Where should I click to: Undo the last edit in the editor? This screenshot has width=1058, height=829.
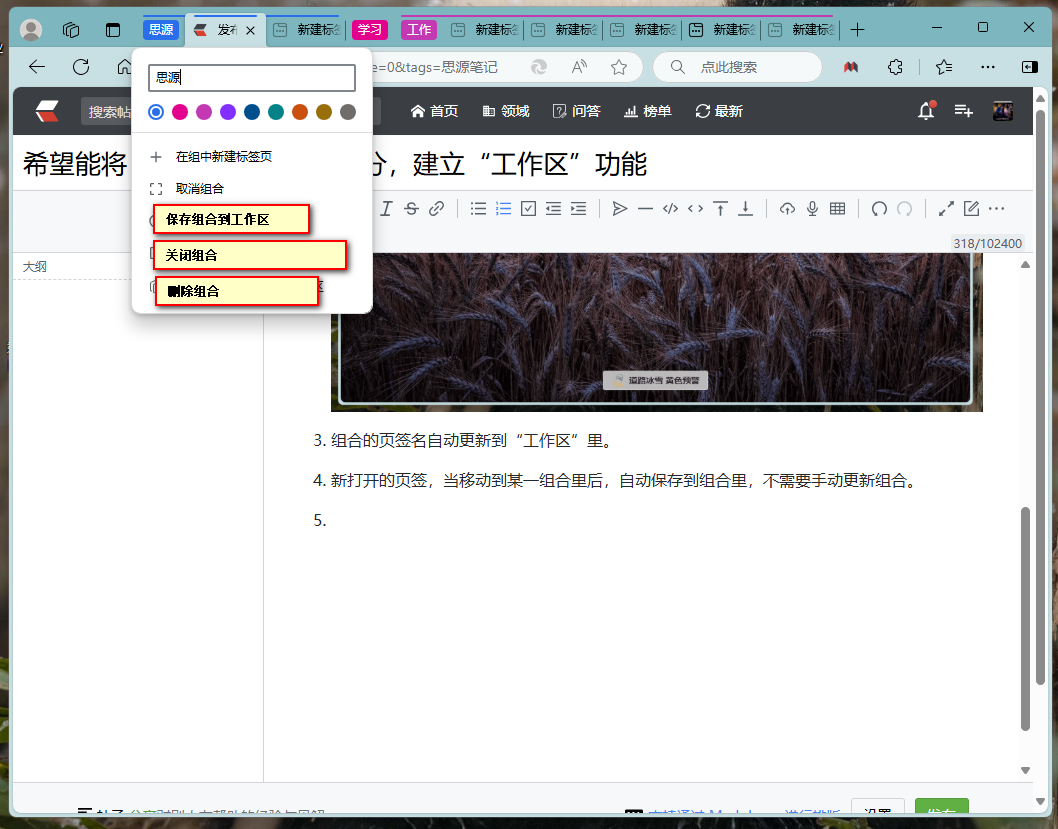[879, 208]
